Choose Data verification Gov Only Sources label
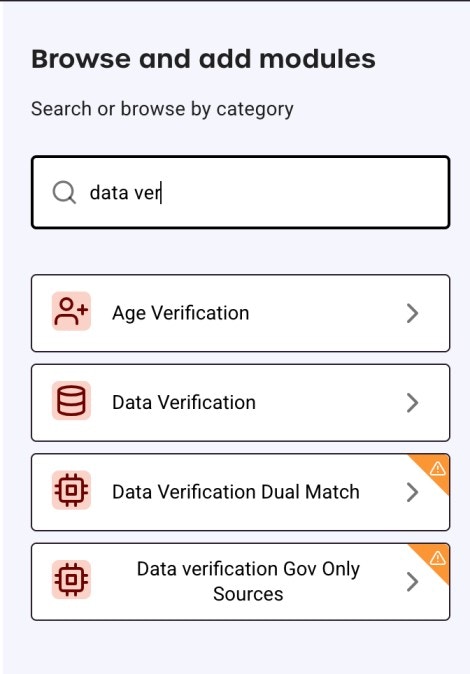The width and height of the screenshot is (470, 674). click(x=248, y=581)
